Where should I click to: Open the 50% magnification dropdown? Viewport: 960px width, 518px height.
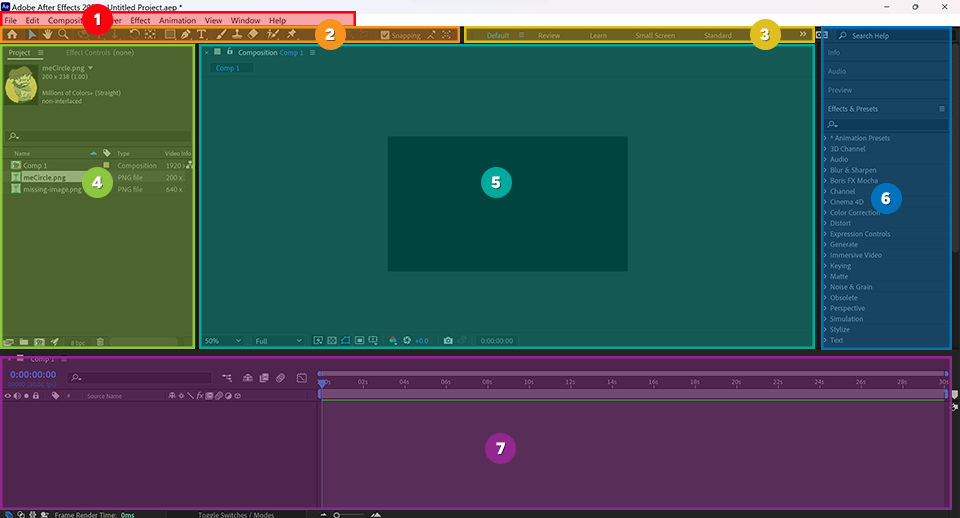pyautogui.click(x=223, y=340)
